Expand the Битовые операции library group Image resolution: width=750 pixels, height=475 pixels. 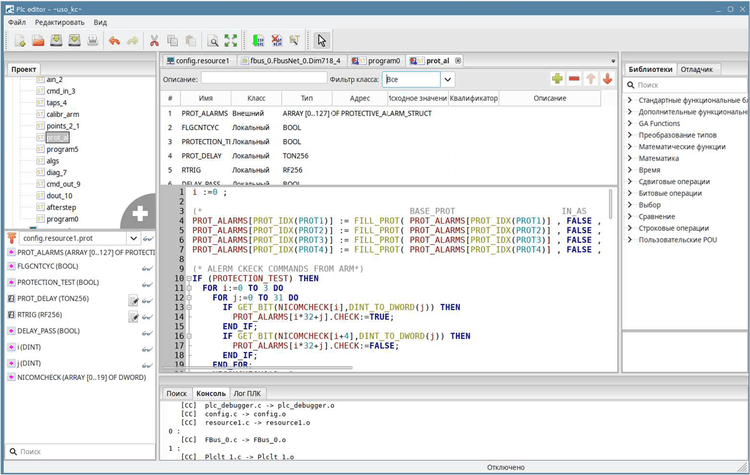coord(630,193)
